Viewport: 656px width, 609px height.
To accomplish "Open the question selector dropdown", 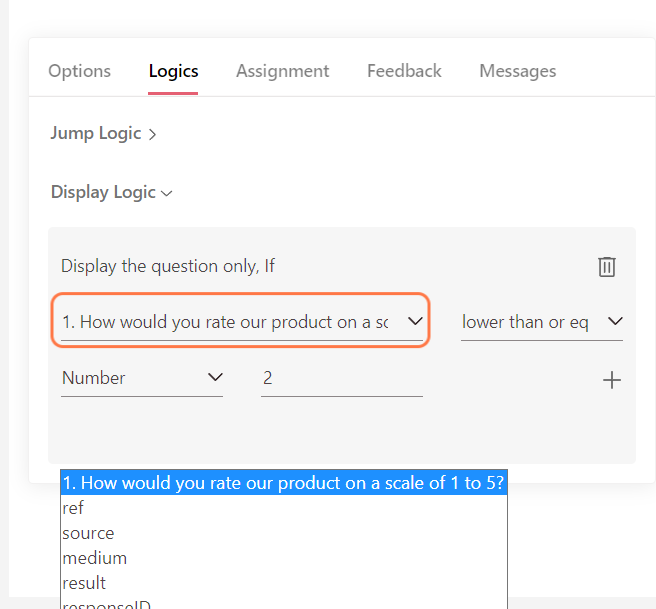I will click(241, 322).
